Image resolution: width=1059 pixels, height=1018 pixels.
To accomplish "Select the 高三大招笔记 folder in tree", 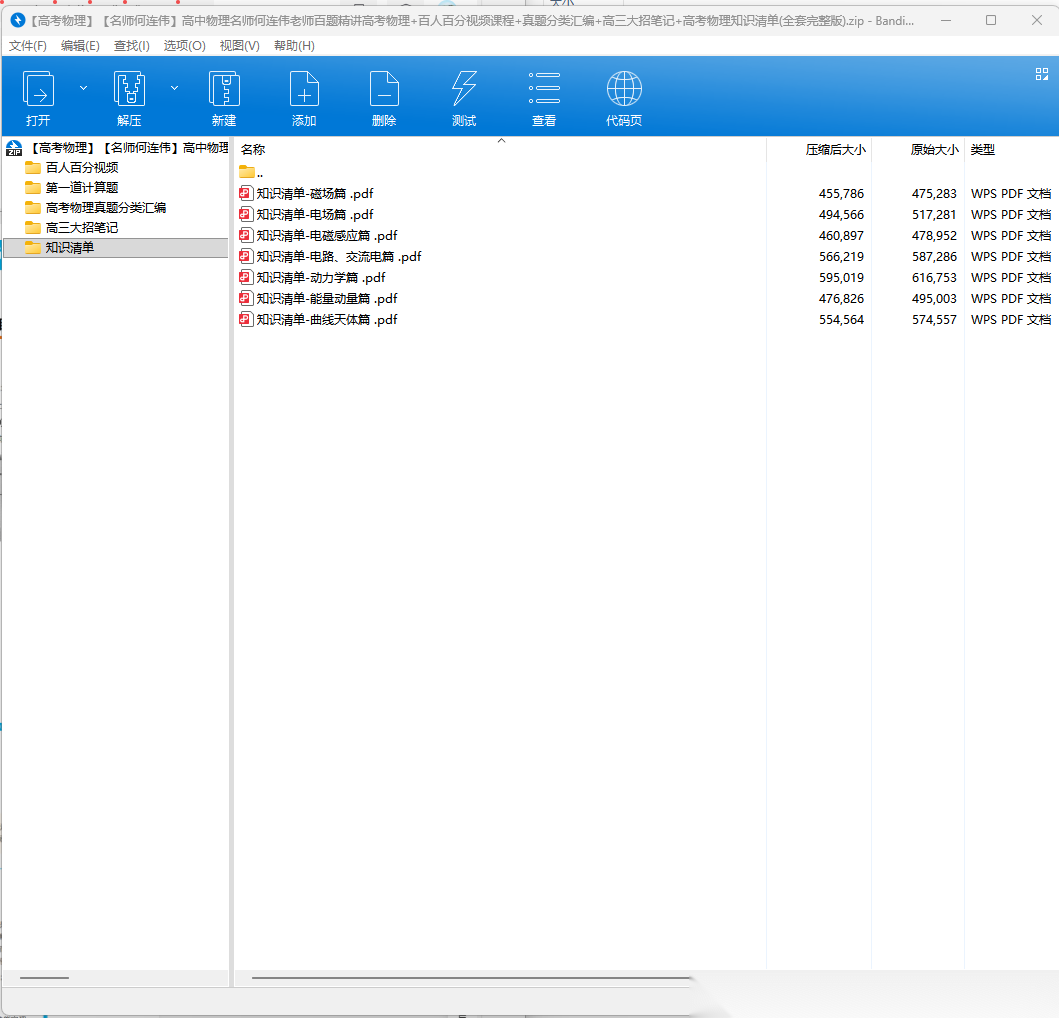I will pos(82,228).
